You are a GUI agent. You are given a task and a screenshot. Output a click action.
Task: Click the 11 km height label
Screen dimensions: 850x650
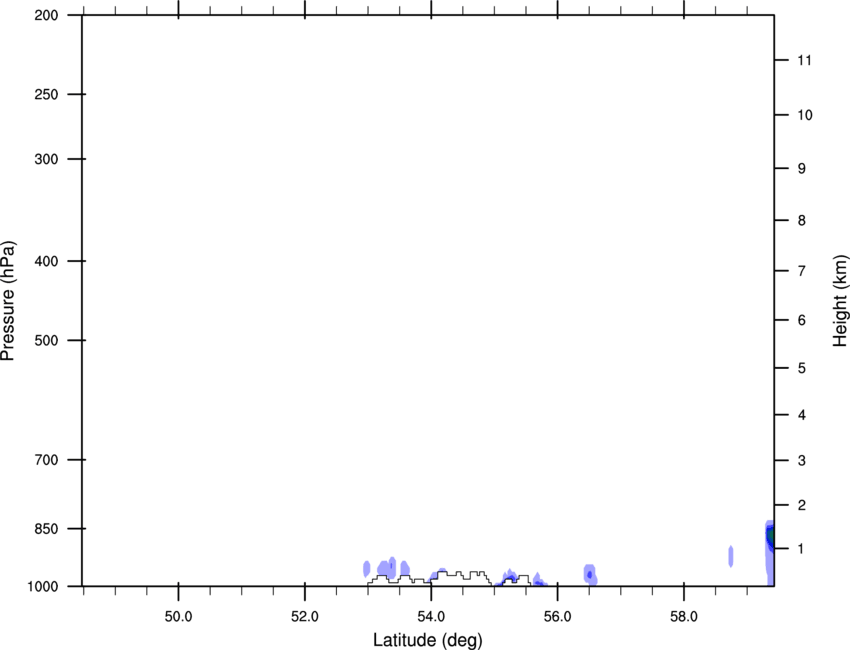[x=804, y=60]
